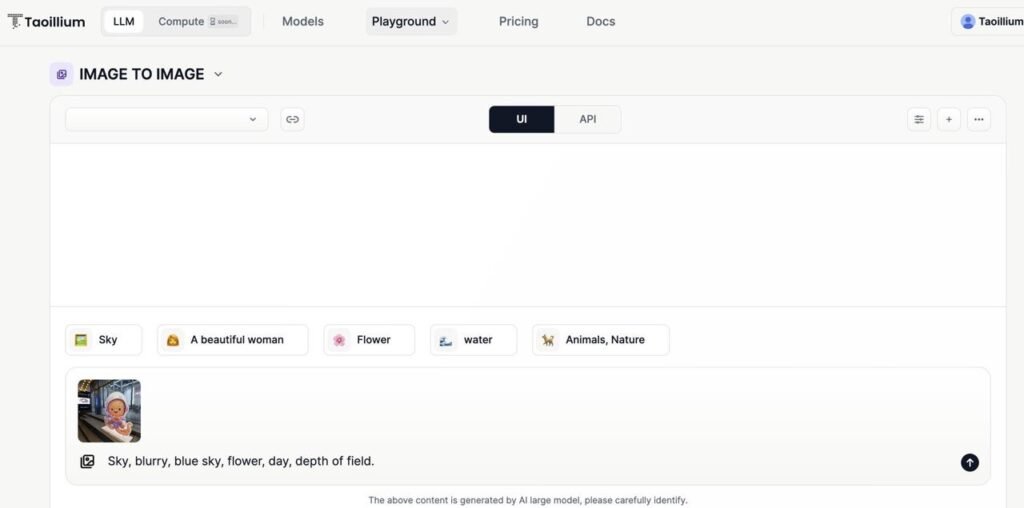Click the Image to Image purple icon
This screenshot has width=1024, height=508.
pyautogui.click(x=61, y=74)
